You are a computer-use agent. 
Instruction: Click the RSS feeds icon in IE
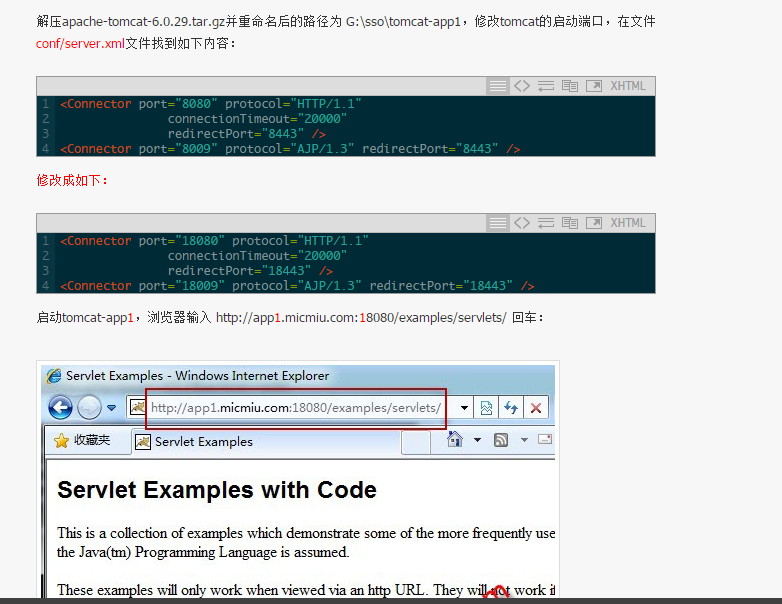[501, 440]
